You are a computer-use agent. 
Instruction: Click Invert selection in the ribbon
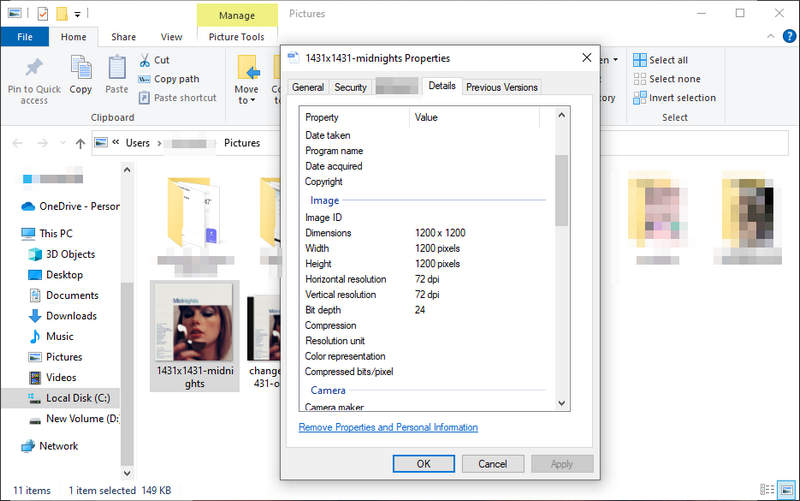pyautogui.click(x=639, y=98)
